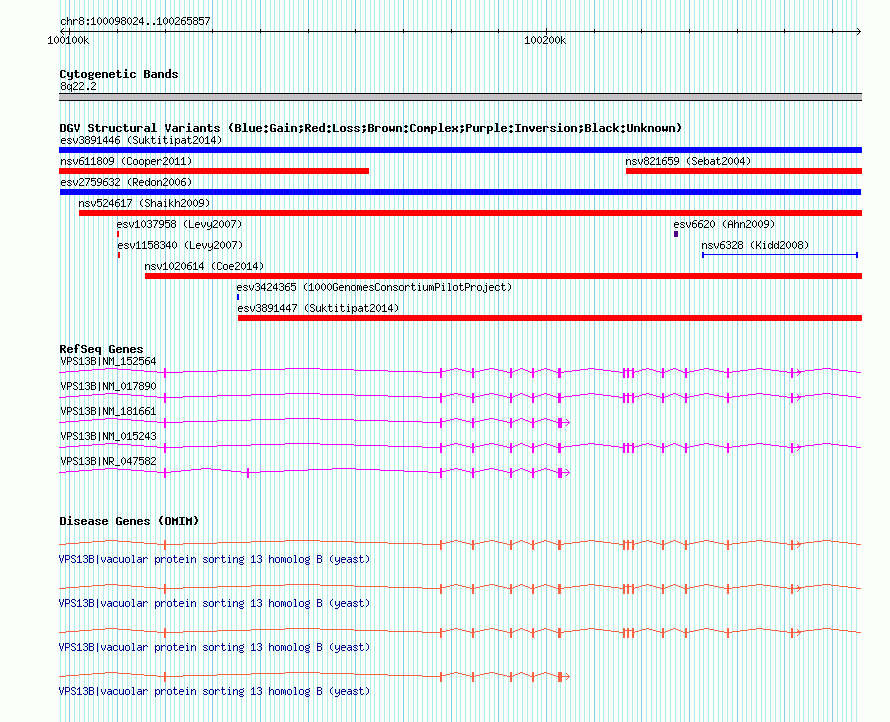Open last VPS13B vacuolar protein sorting link
Screen dimensions: 890x722
(215, 691)
